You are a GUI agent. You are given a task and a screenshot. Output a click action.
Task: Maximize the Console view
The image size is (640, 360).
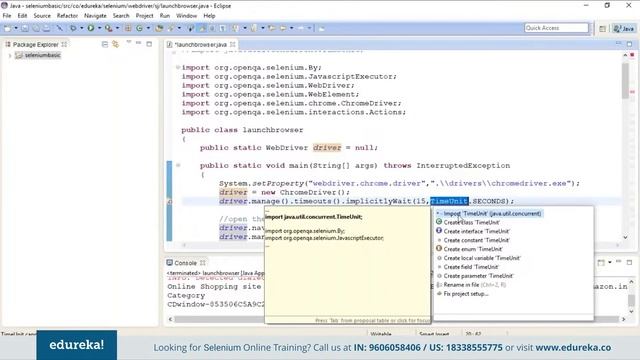pyautogui.click(x=629, y=262)
